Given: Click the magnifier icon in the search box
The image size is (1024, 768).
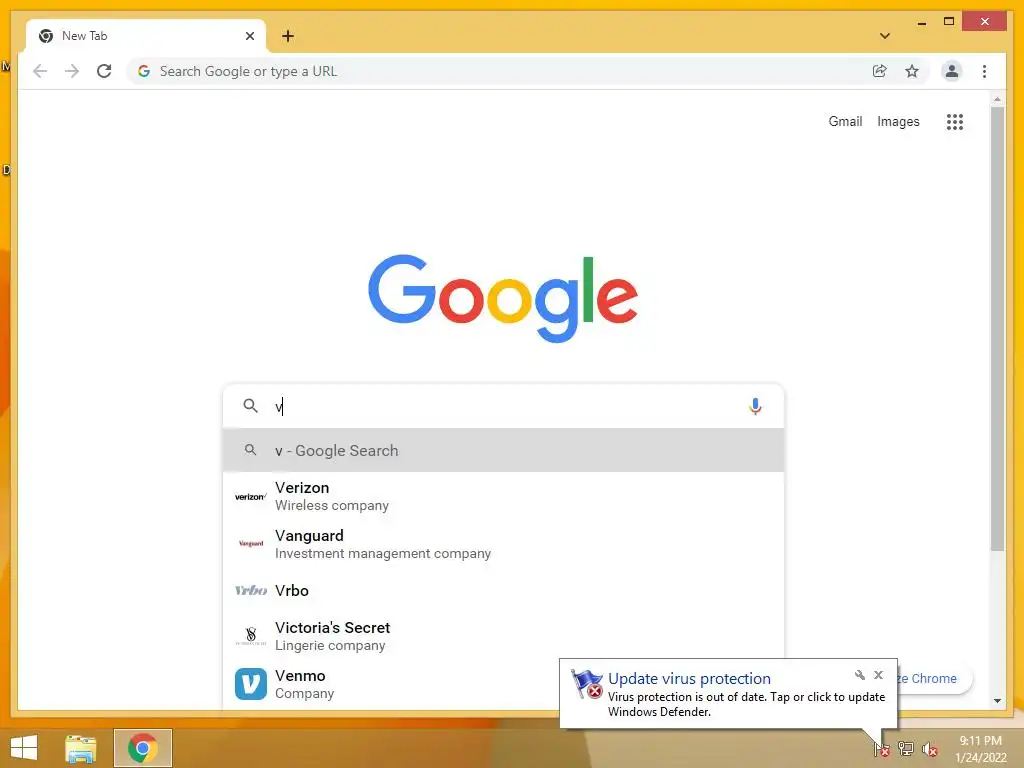Looking at the screenshot, I should pyautogui.click(x=250, y=406).
